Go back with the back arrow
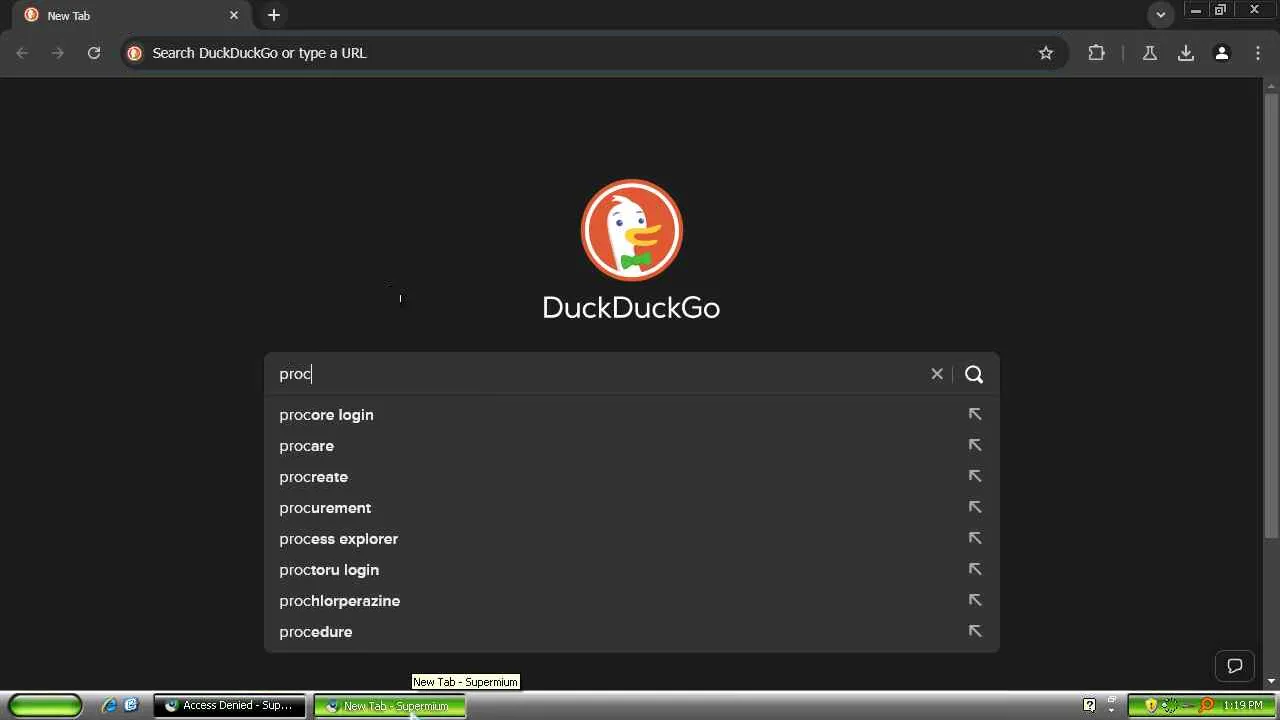Screen dimensions: 1280x720 coord(22,53)
